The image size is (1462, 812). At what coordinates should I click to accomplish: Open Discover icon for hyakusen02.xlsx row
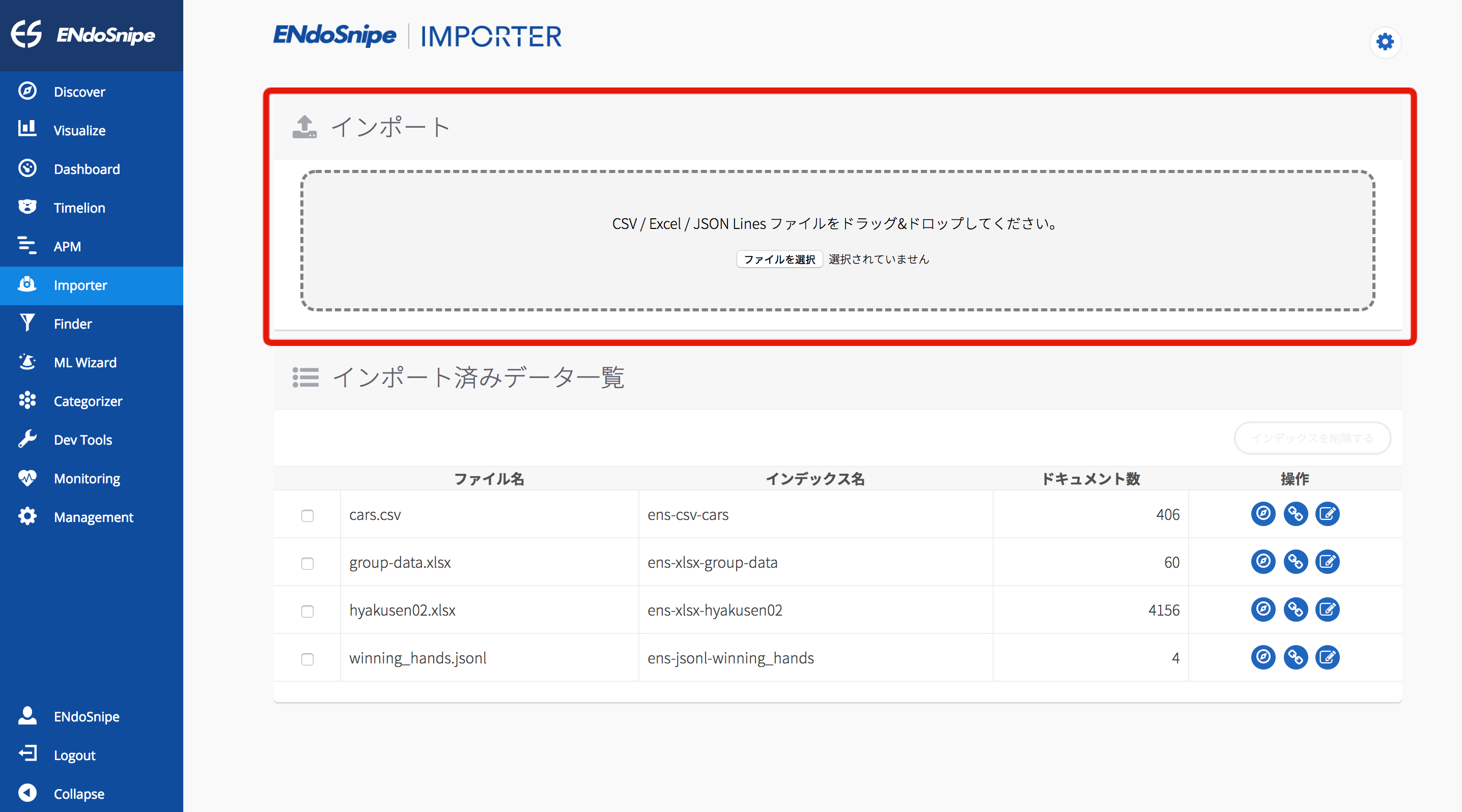pyautogui.click(x=1263, y=609)
